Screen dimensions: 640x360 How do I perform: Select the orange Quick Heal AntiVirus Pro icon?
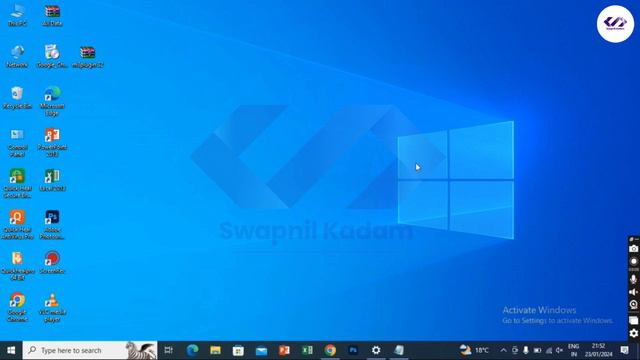point(17,225)
